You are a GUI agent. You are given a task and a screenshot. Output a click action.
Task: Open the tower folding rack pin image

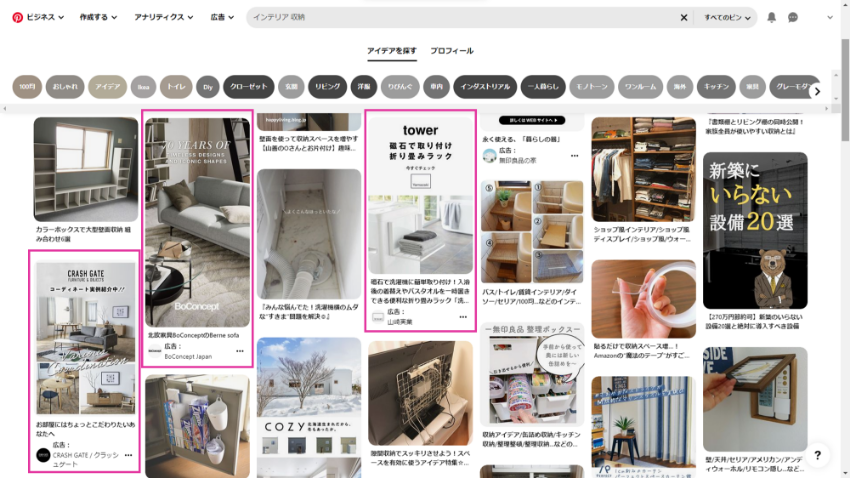tap(420, 196)
